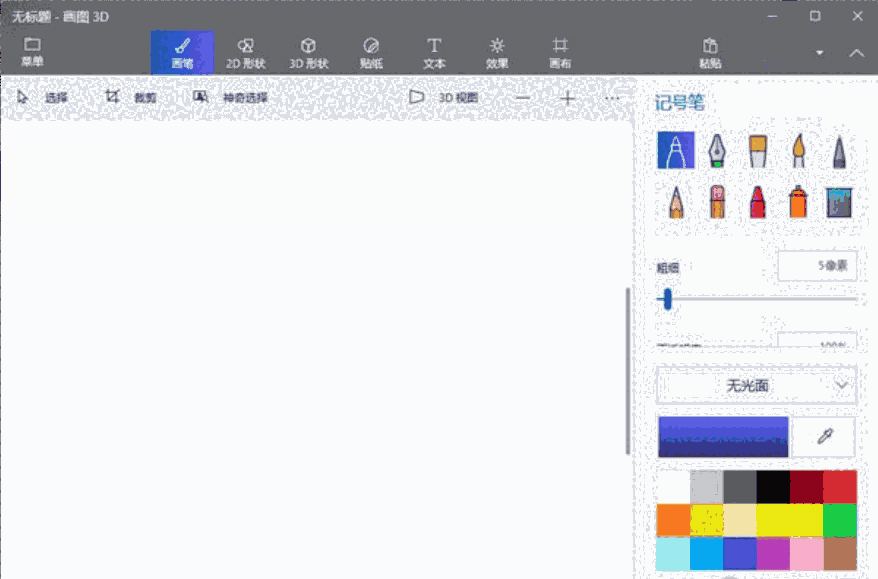
Task: Select the calligraphy pen tool
Action: point(716,150)
